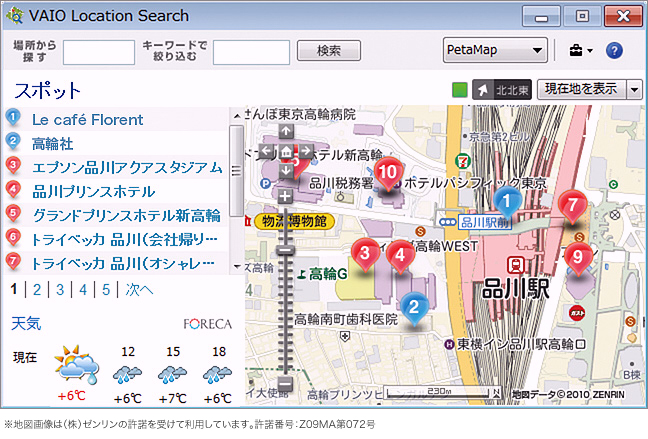The image size is (648, 439).
Task: Pan the map right with the arrow
Action: coord(305,152)
